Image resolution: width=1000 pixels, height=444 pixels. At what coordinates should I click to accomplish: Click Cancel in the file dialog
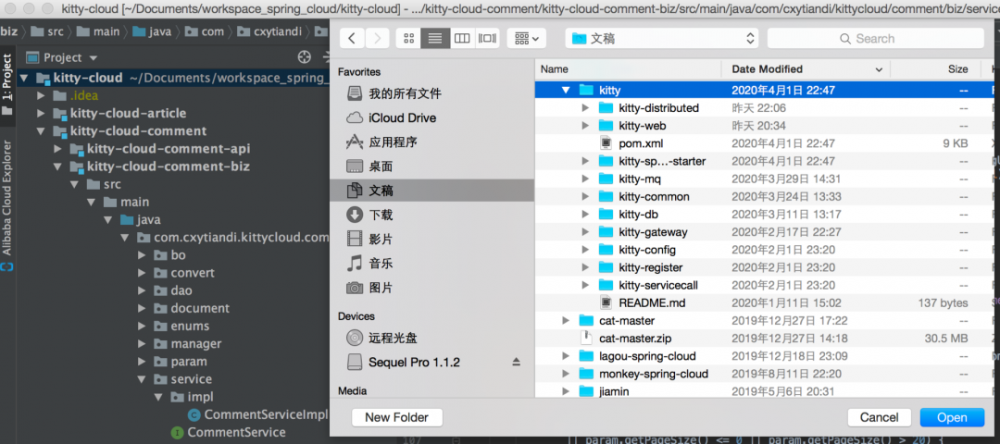click(879, 418)
